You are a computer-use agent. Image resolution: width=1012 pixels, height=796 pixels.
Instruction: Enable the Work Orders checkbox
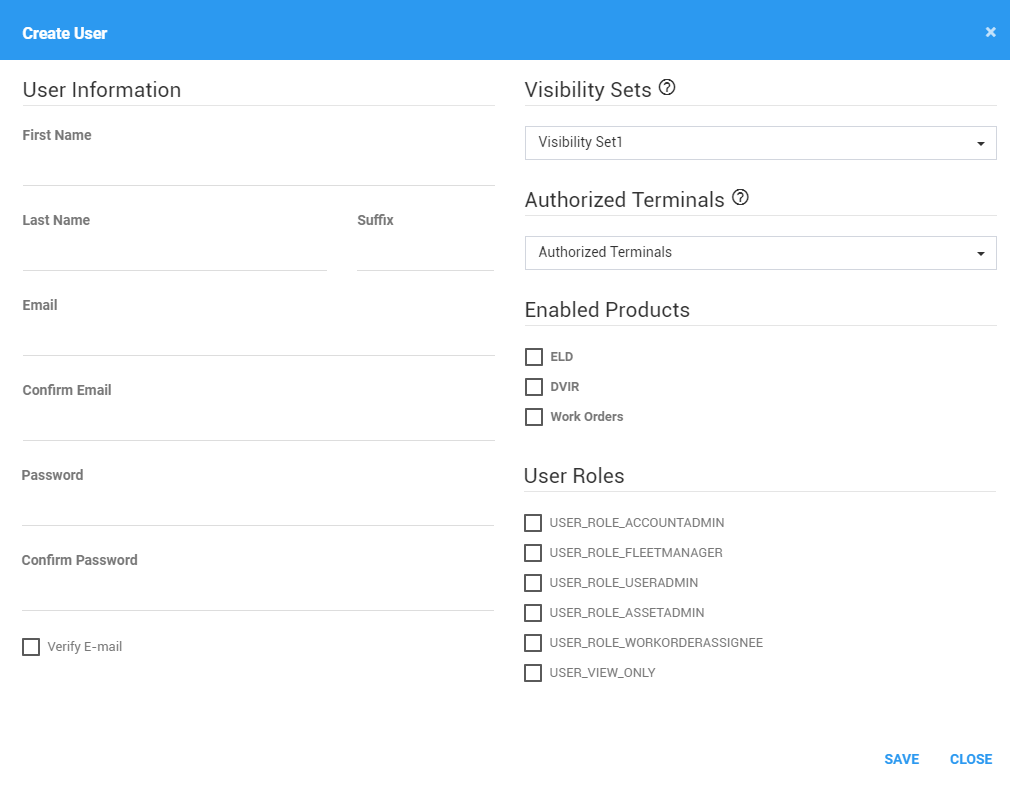[534, 417]
